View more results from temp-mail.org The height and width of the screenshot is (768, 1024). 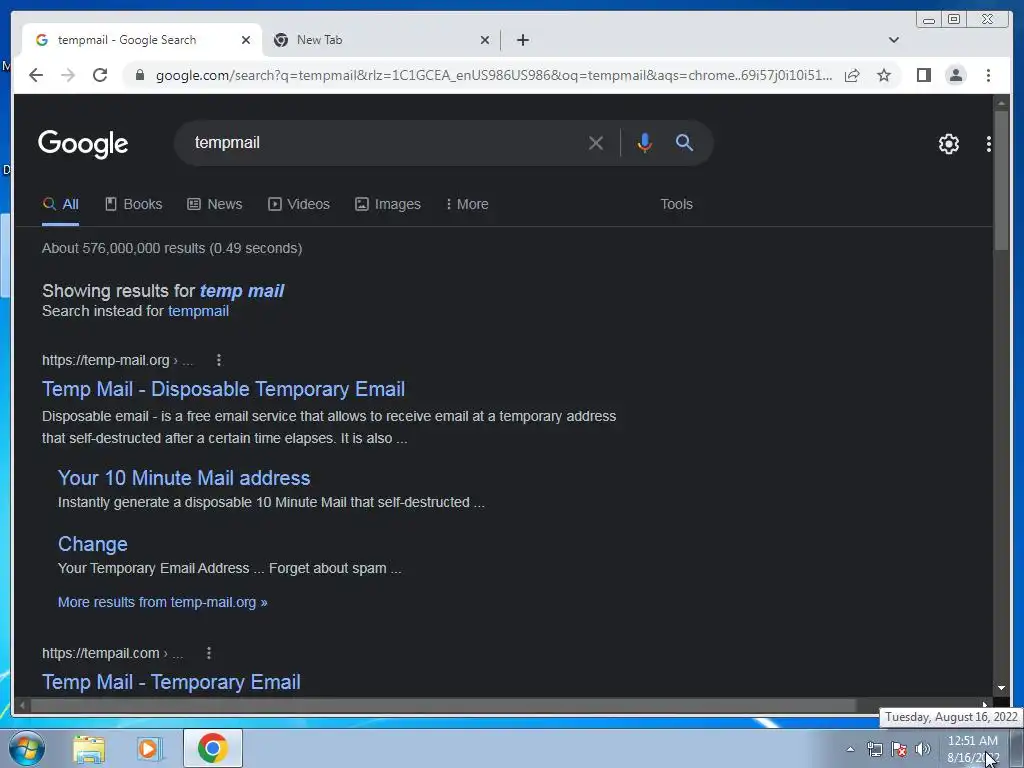(x=163, y=602)
